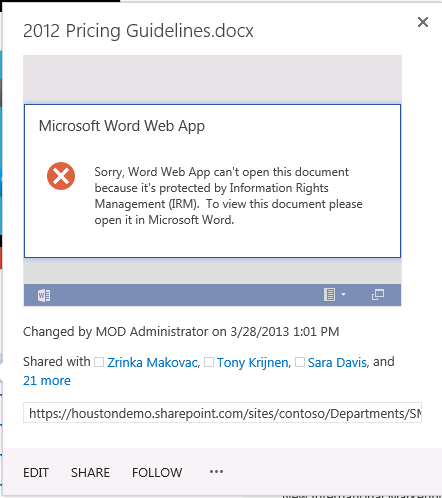Toggle presence box beside Zrinka Makovac

(x=99, y=362)
